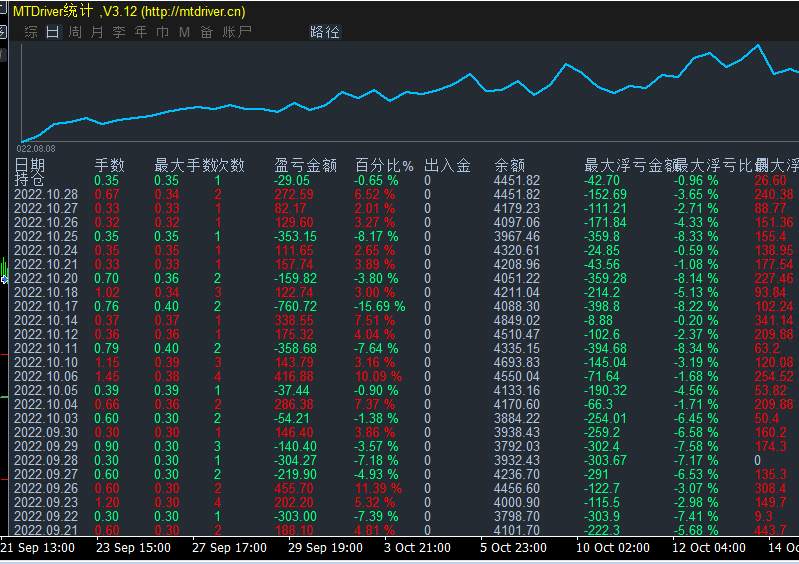
Task: Select the M tab
Action: tap(184, 32)
